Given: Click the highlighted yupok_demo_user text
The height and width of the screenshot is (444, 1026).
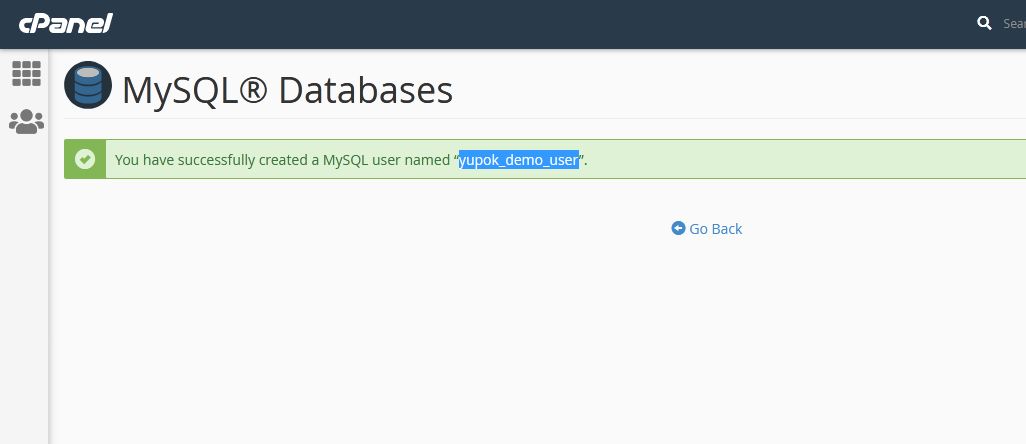Looking at the screenshot, I should click(519, 160).
